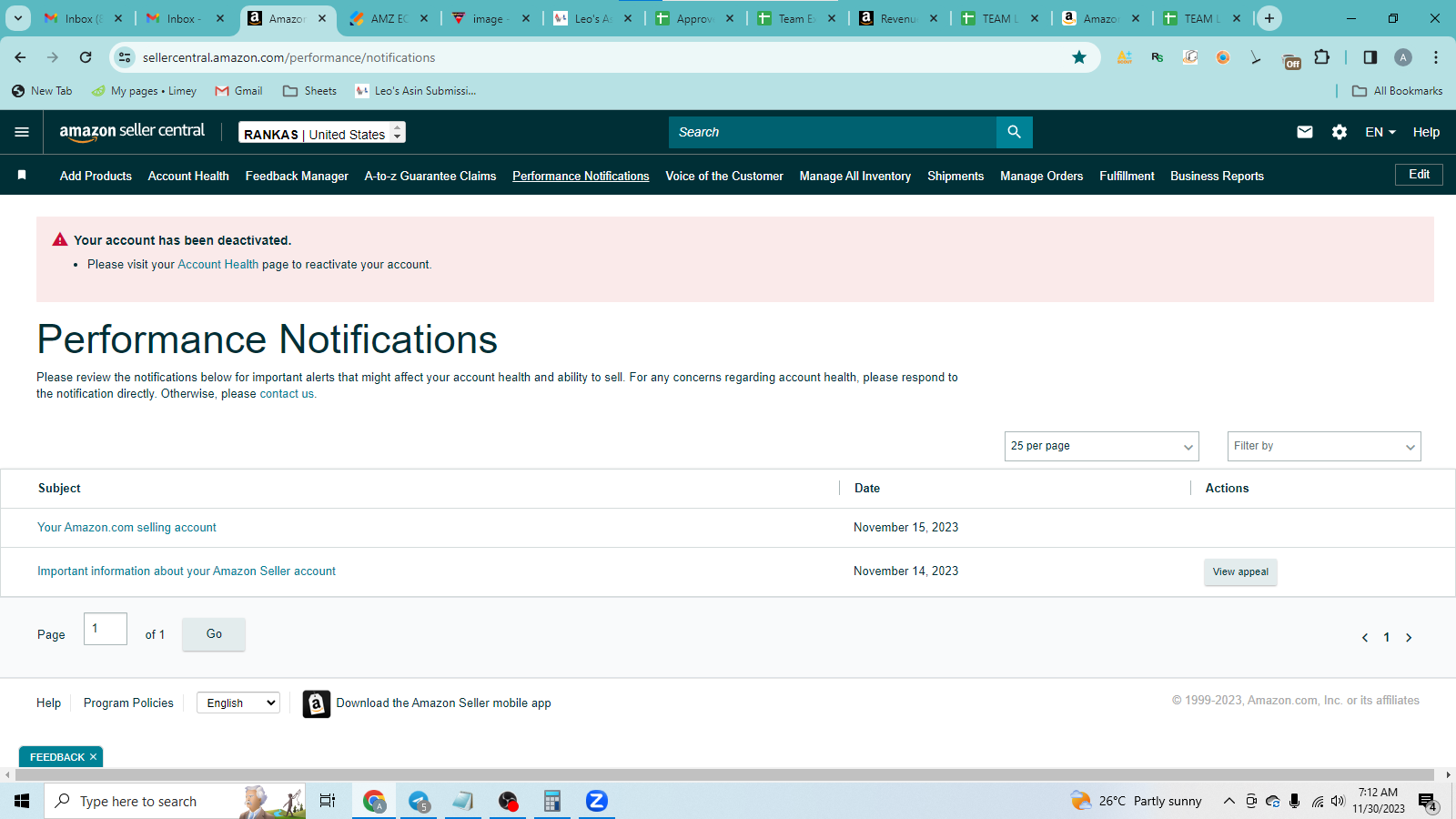Screen dimensions: 1456x819
Task: Select Voice of the Customer
Action: 724,176
